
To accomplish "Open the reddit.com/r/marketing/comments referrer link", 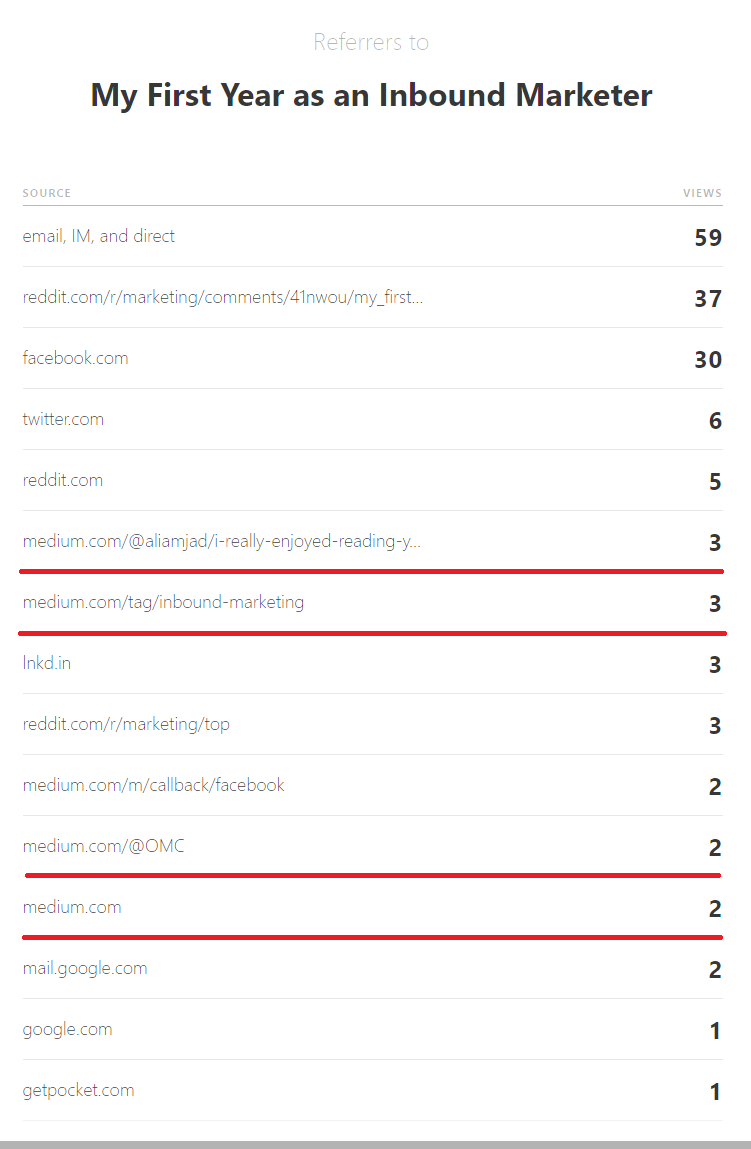I will (x=223, y=297).
